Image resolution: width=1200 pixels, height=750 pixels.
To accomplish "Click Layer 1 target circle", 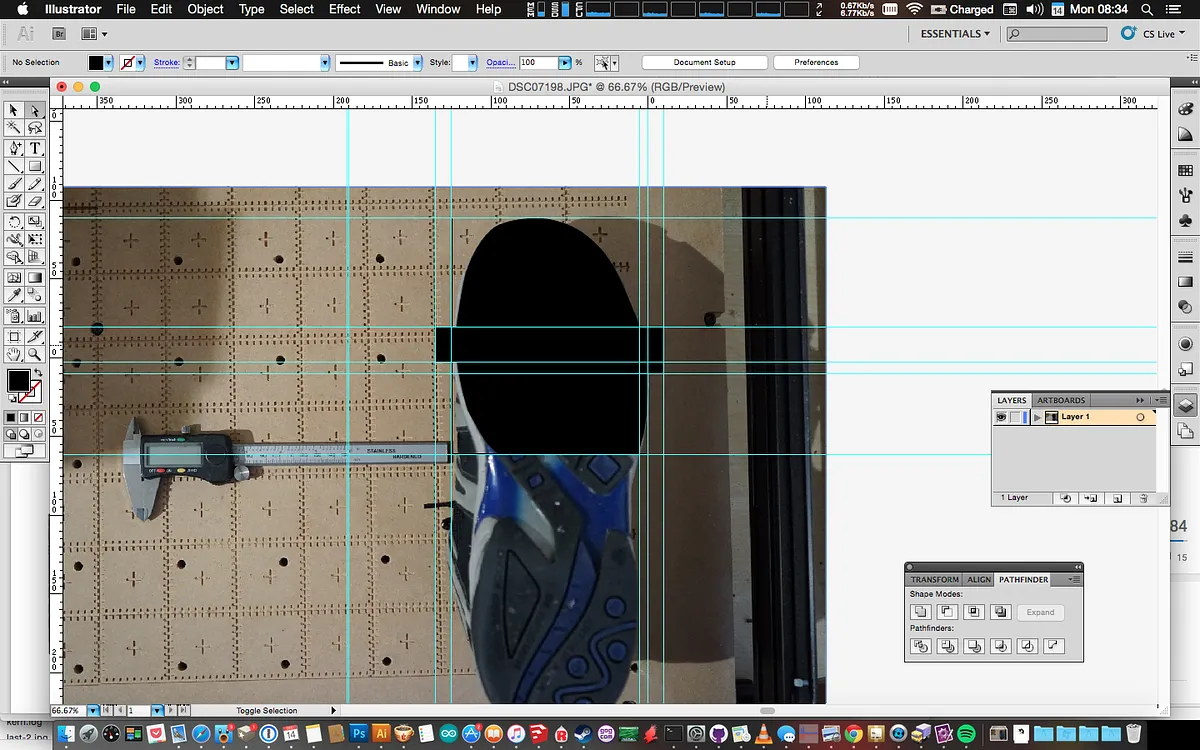I will 1140,417.
